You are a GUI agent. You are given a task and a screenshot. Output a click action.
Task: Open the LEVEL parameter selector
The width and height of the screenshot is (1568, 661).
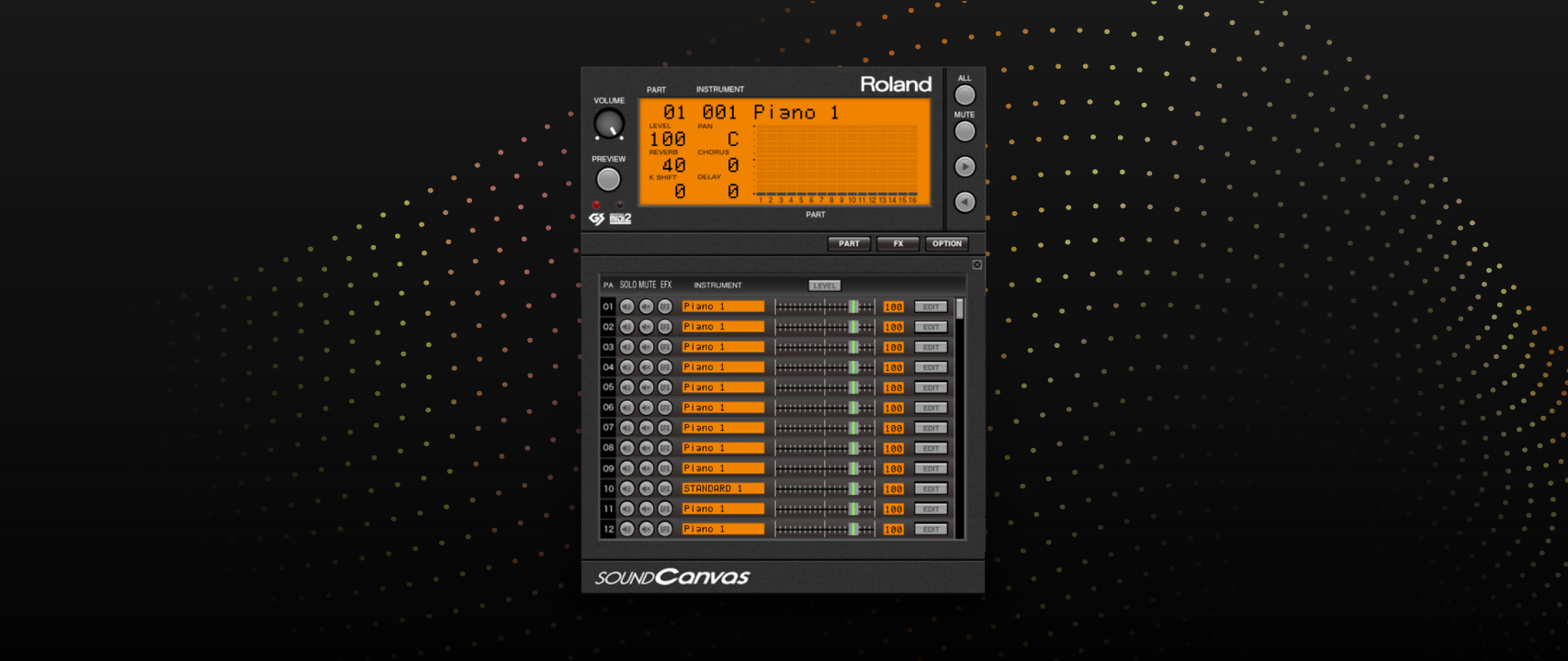pos(825,286)
